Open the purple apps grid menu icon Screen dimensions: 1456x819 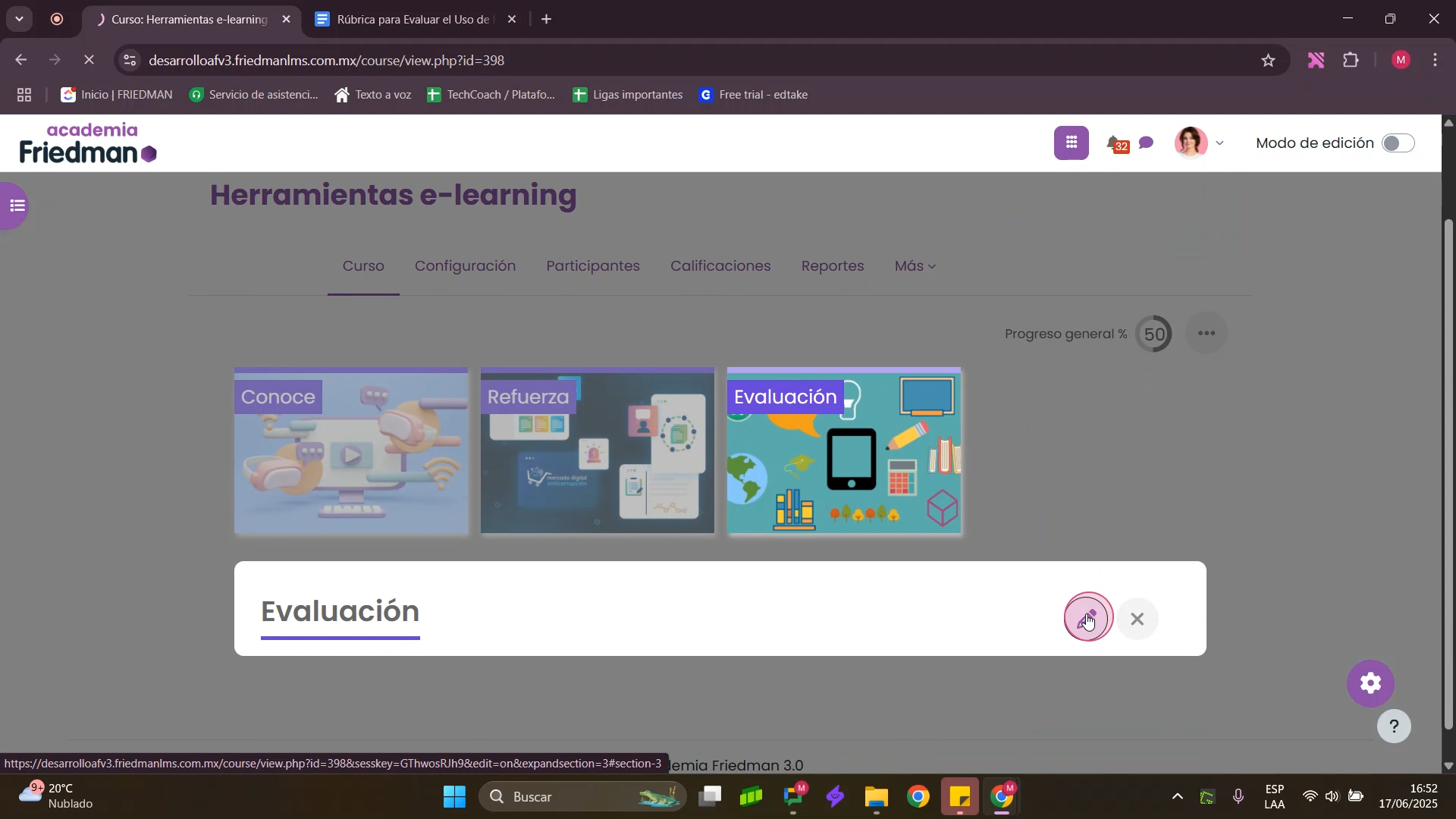1071,143
